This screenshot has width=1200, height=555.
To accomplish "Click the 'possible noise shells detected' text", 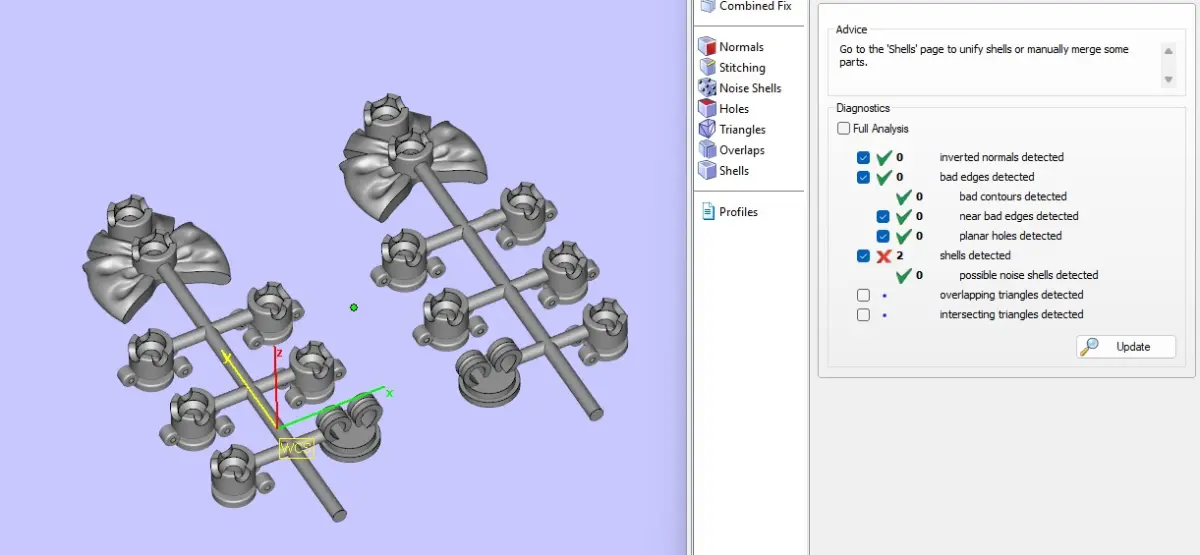I will (1028, 275).
